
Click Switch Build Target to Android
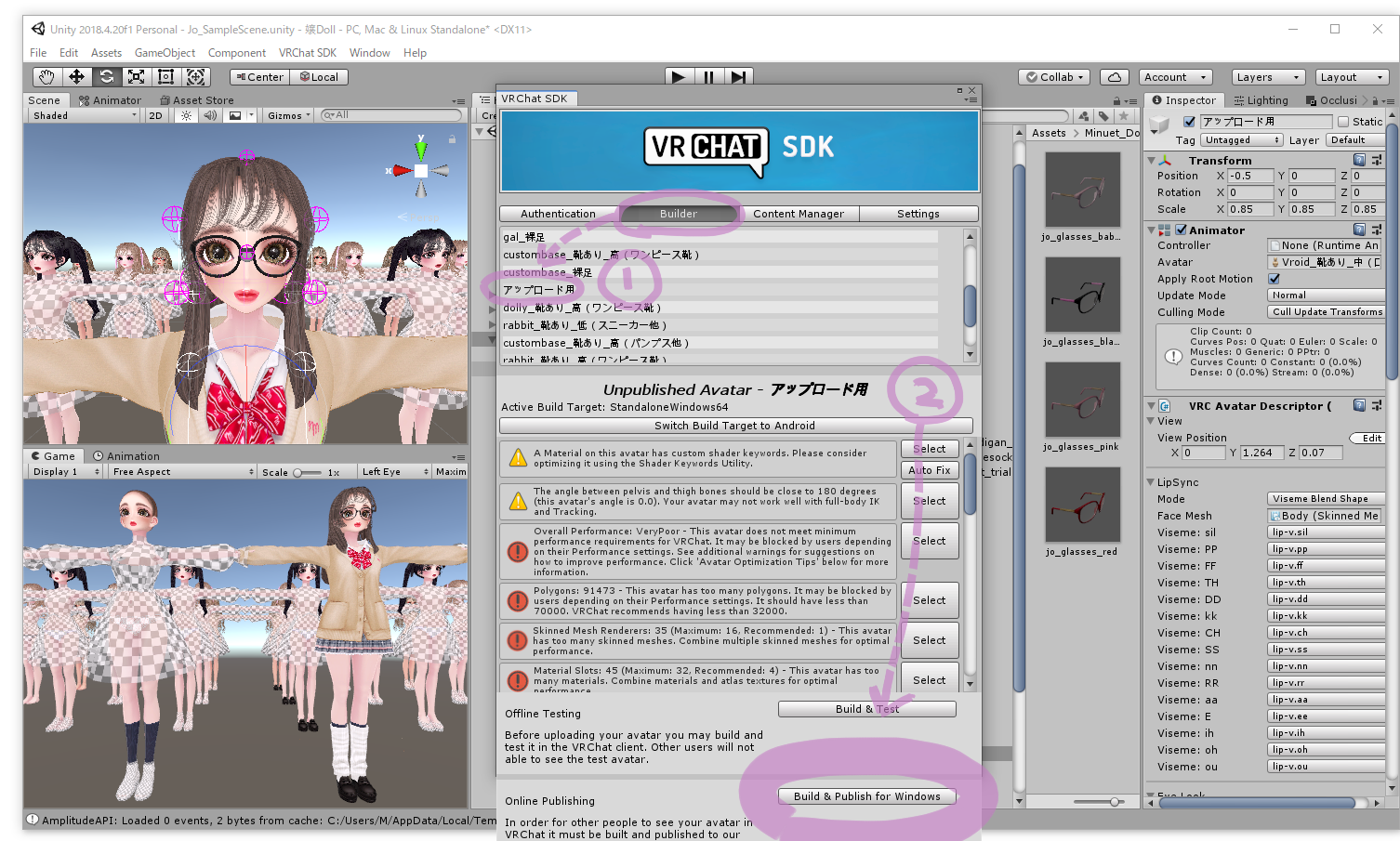735,426
